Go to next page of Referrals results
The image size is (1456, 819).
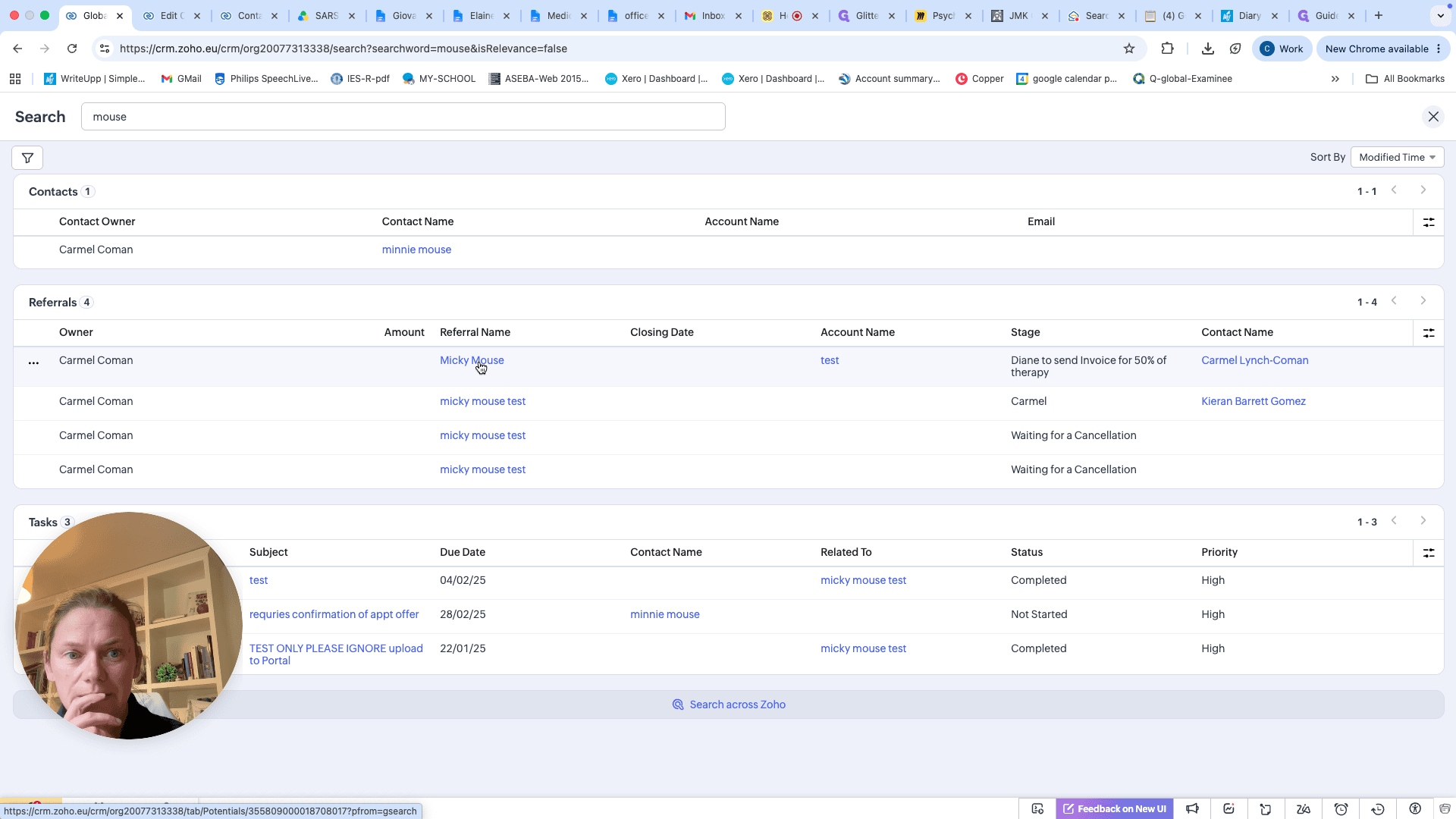[1423, 301]
